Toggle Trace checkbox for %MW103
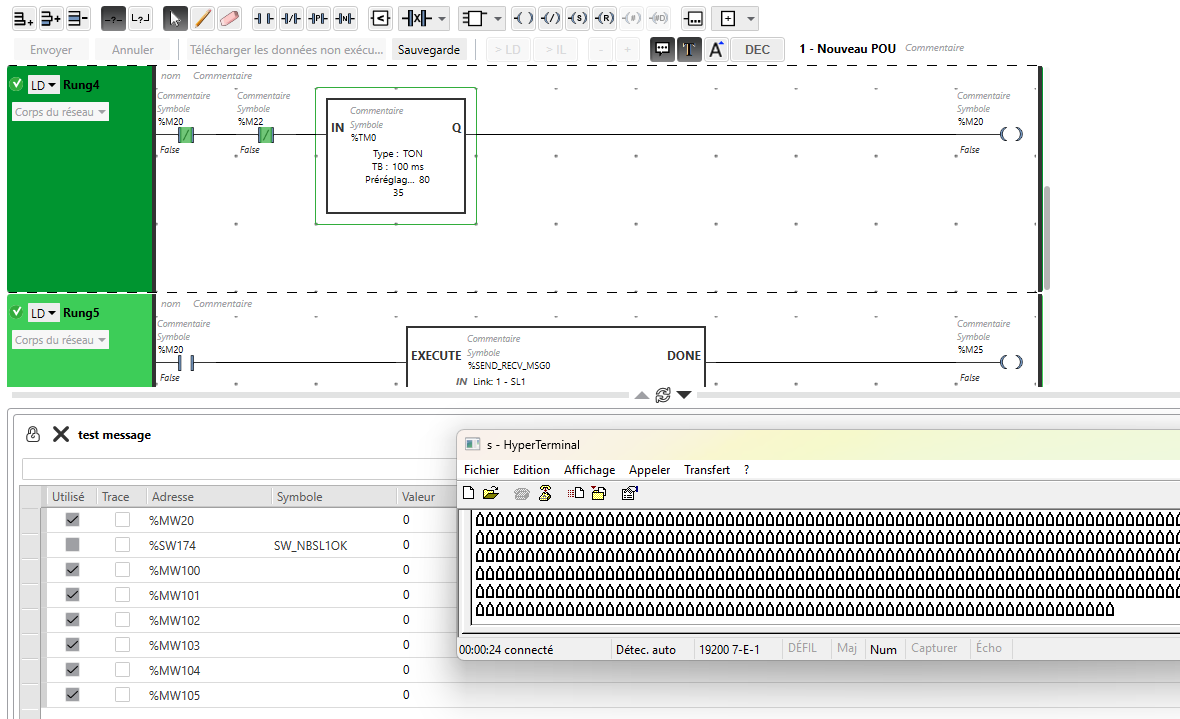Screen dimensions: 1180x719 pyautogui.click(x=122, y=645)
